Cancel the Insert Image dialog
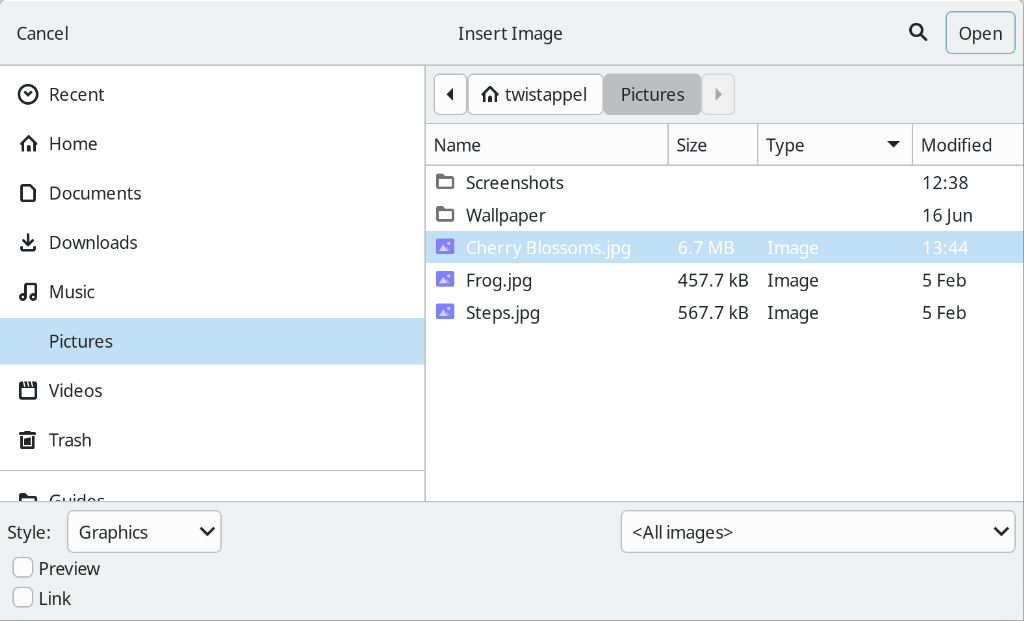Screen dimensions: 1024x621 (x=42, y=32)
